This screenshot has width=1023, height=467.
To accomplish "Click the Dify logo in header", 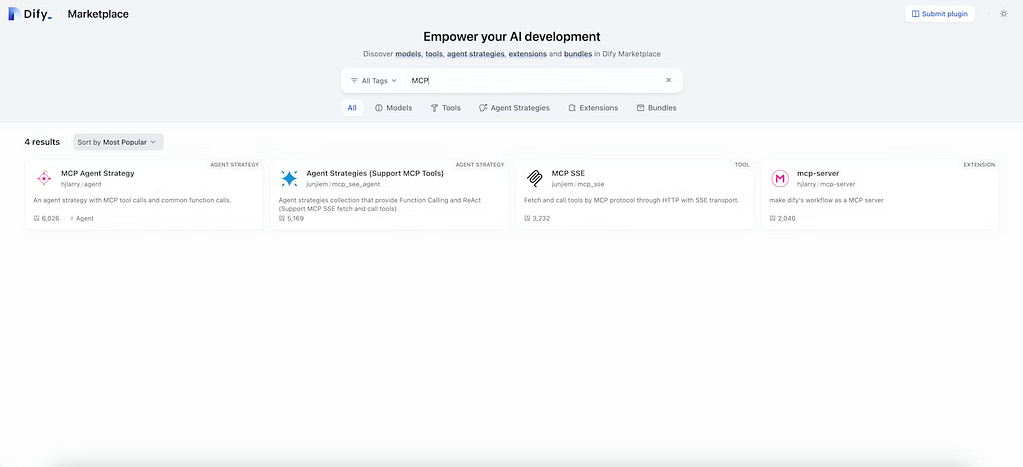I will point(29,14).
